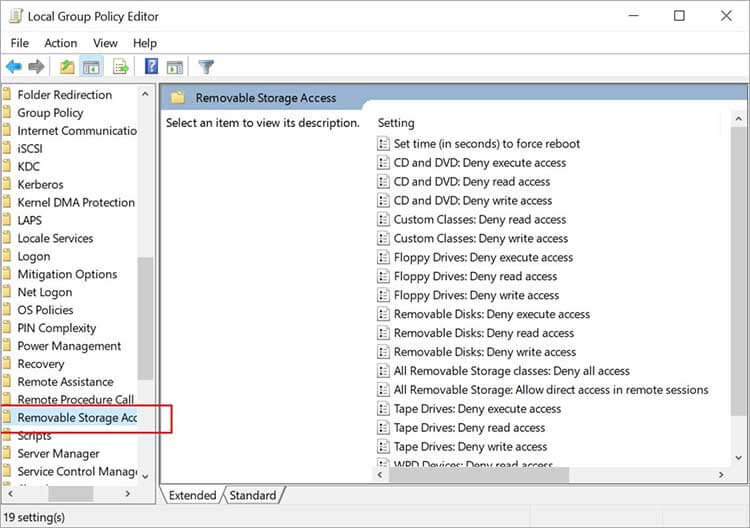Select All Removable Storage: Allow direct access in remote sessions
The width and height of the screenshot is (750, 528).
point(551,390)
